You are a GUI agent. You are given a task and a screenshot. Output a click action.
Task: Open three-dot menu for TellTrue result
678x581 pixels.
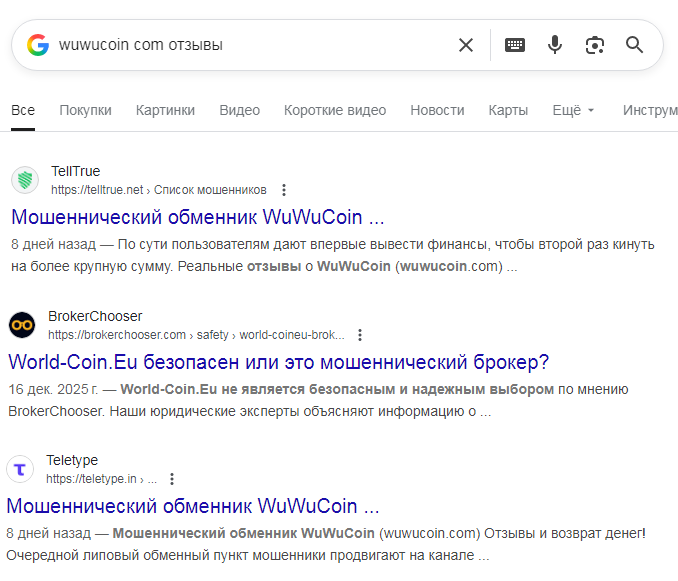click(284, 190)
